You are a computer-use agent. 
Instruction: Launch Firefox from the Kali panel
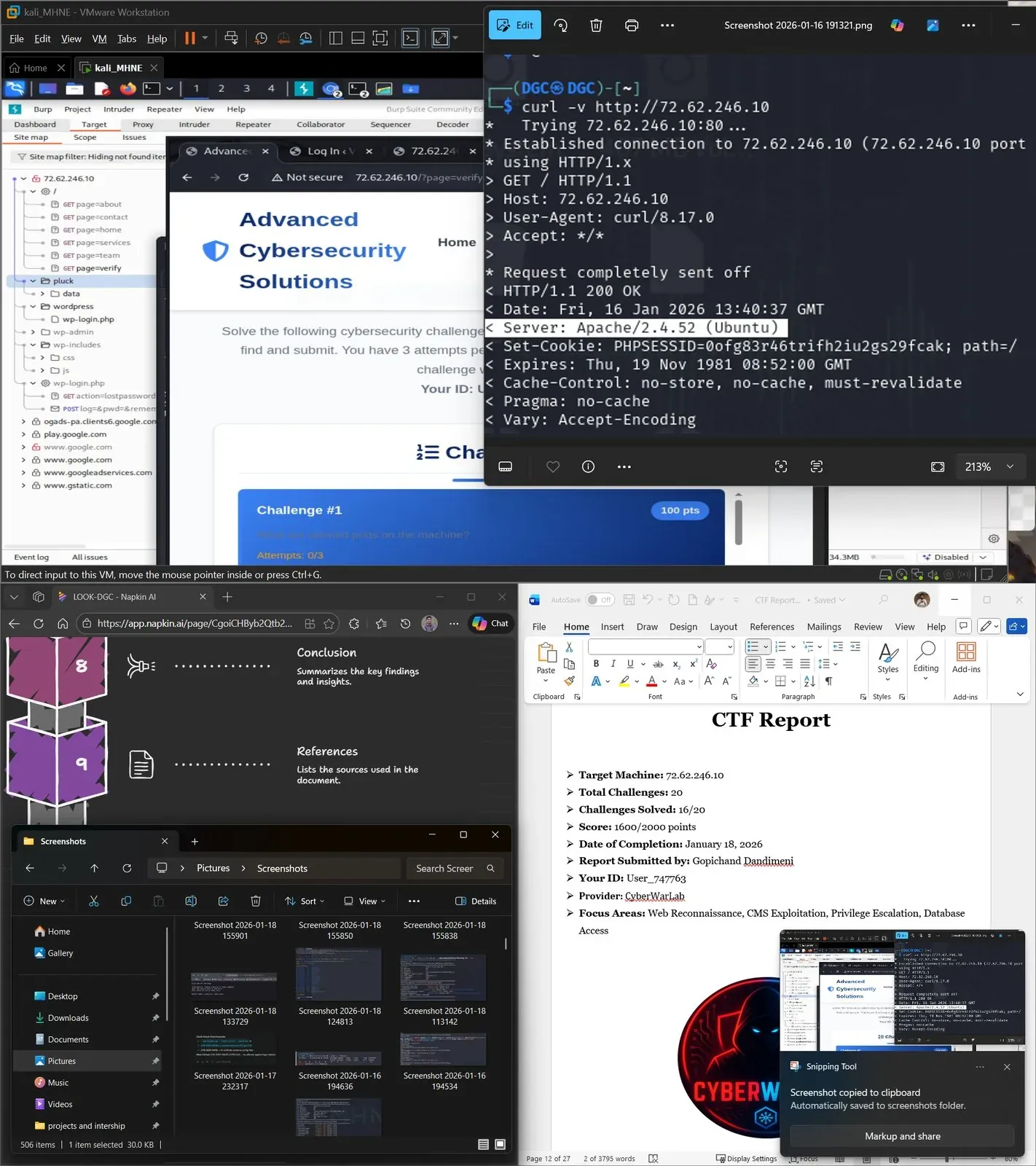[128, 89]
